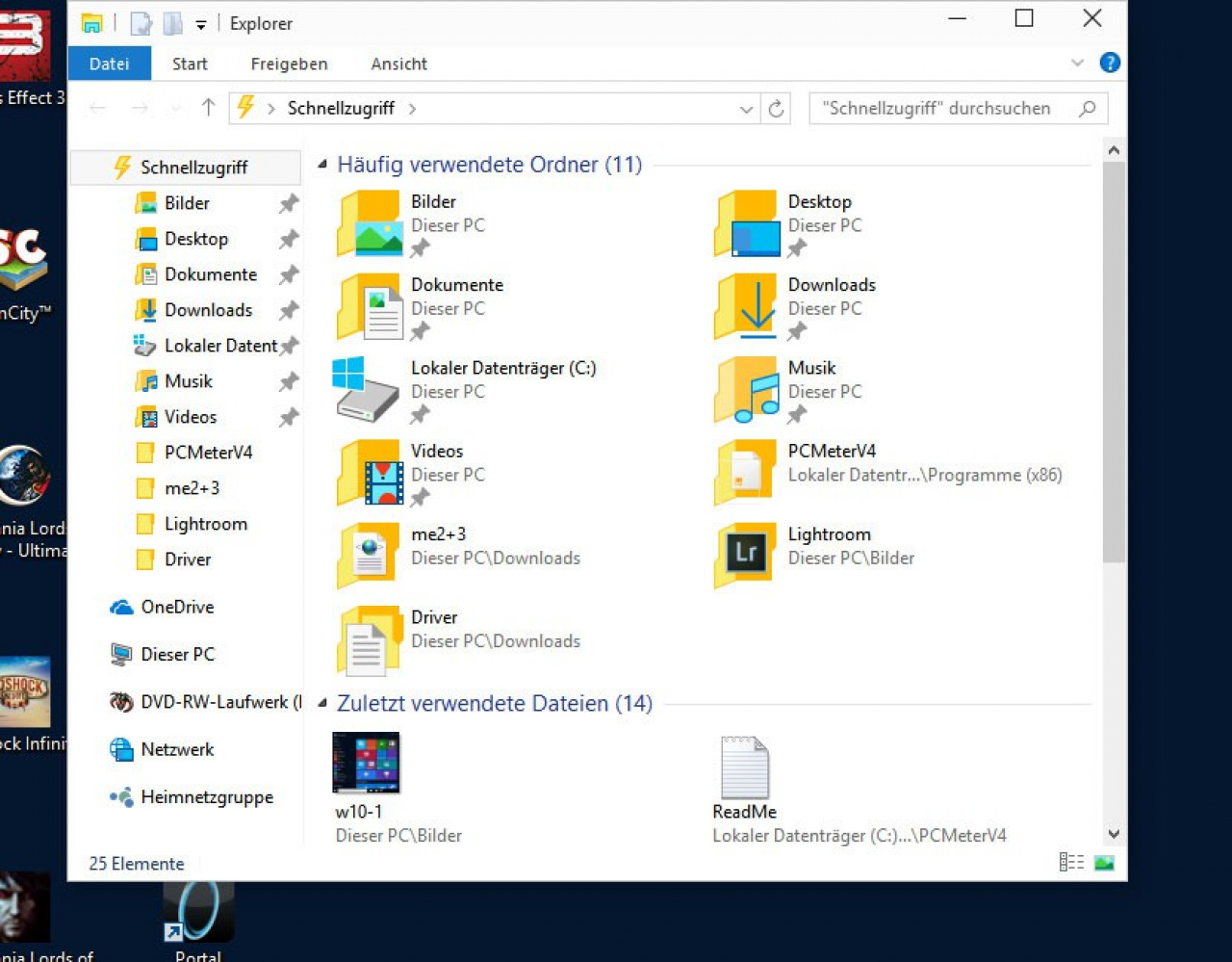The width and height of the screenshot is (1232, 962).
Task: Select DVD-RW-Laufwerk in navigation pane
Action: (205, 702)
